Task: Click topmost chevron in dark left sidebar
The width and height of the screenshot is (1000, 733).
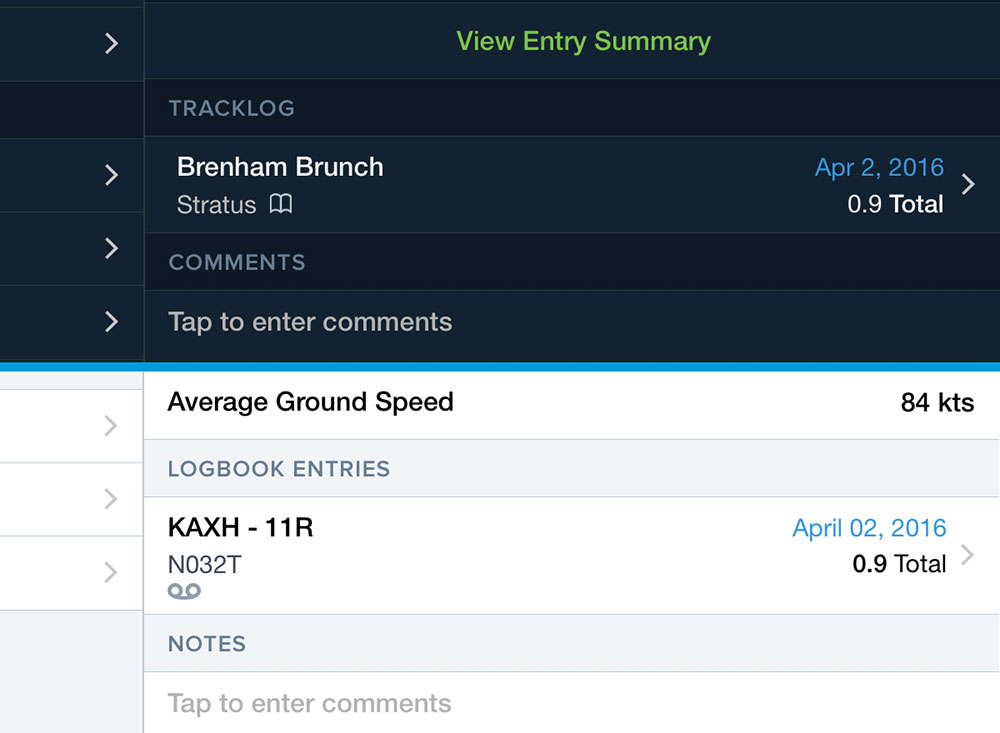Action: pos(111,43)
